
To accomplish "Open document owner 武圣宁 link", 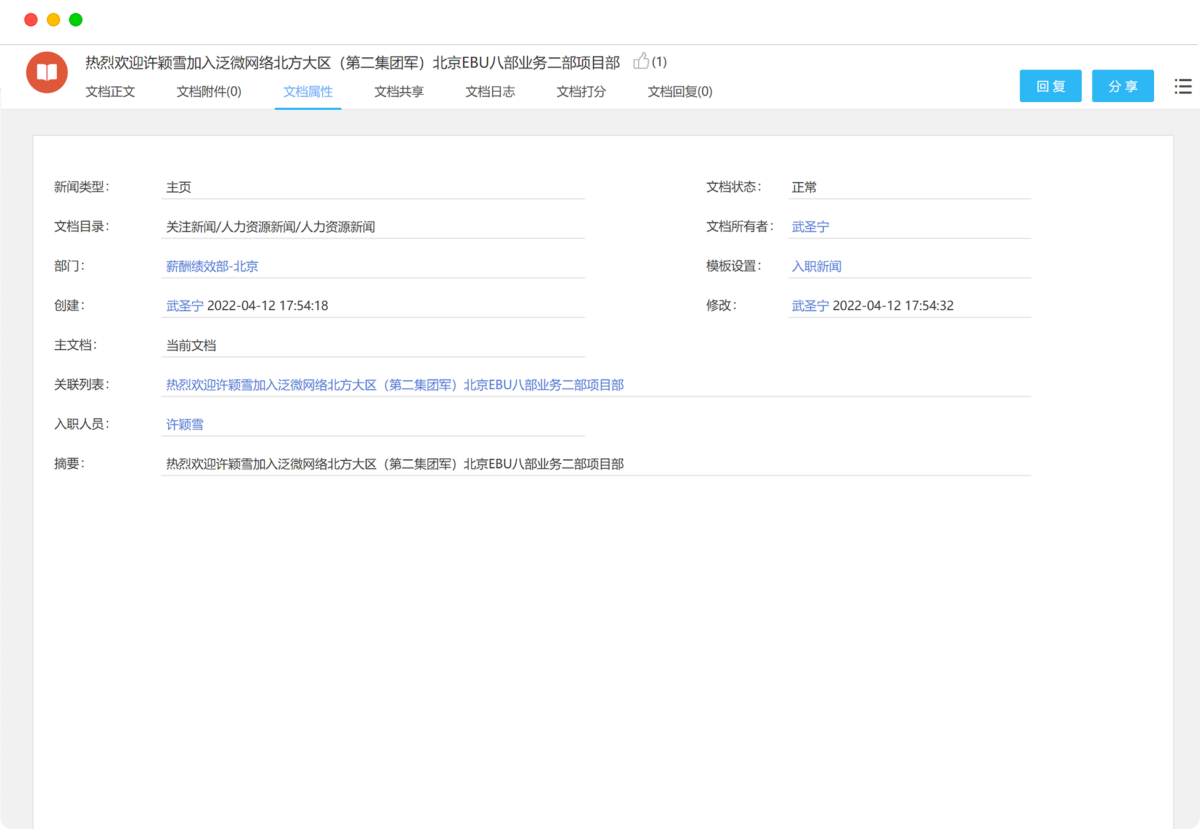I will 810,227.
